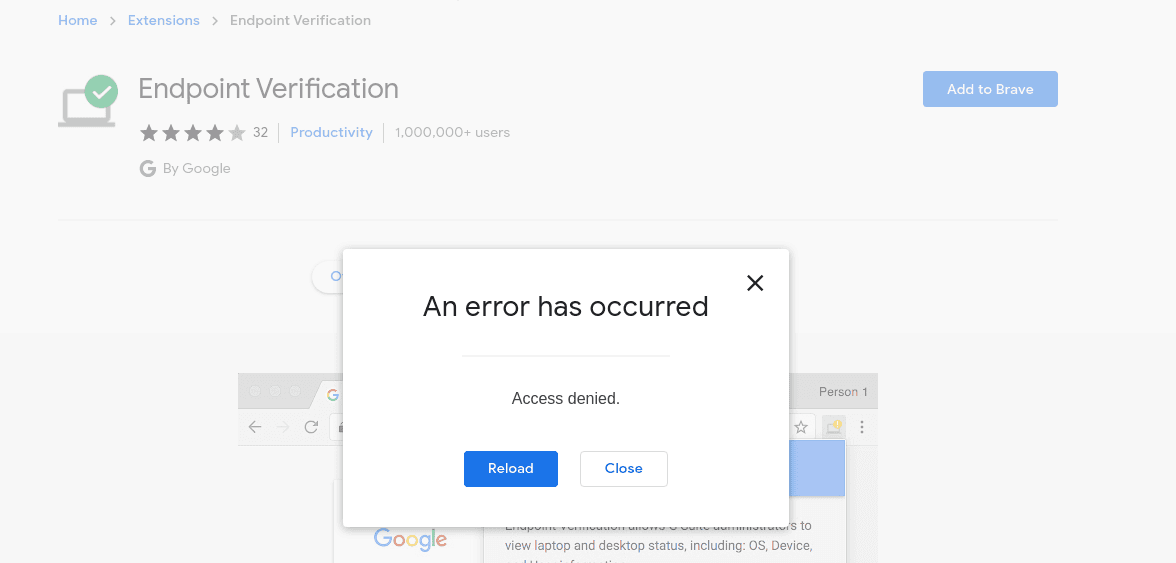Viewport: 1176px width, 563px height.
Task: Click the 1,000,000+ users text
Action: [x=452, y=133]
